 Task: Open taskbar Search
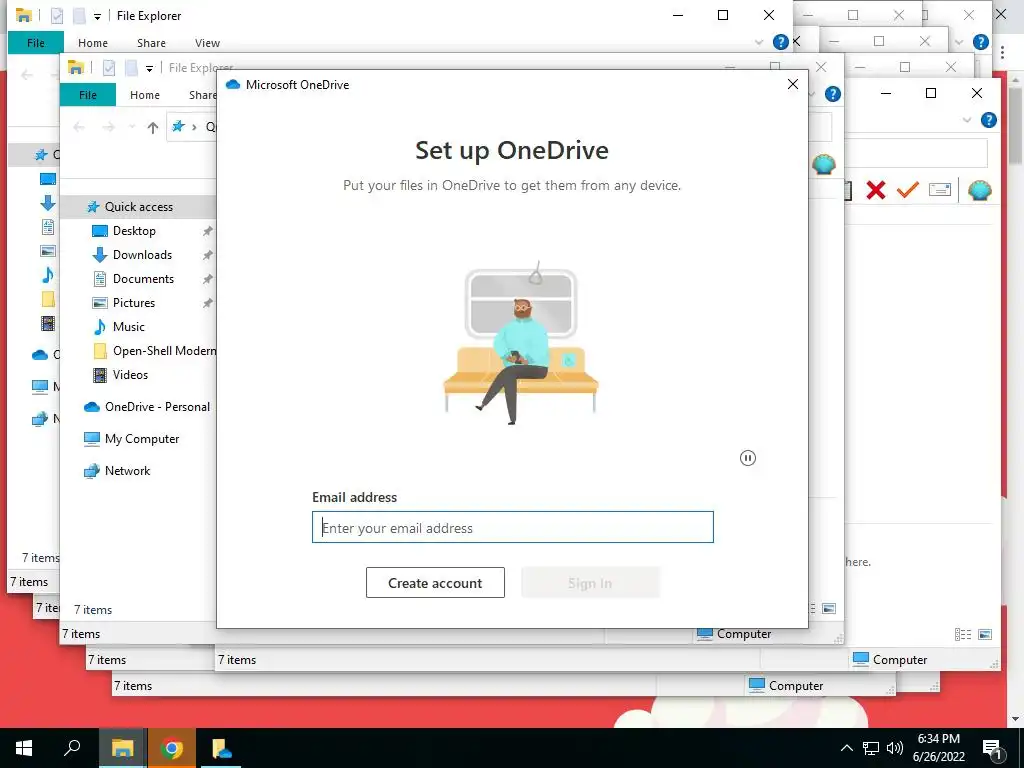[x=72, y=748]
